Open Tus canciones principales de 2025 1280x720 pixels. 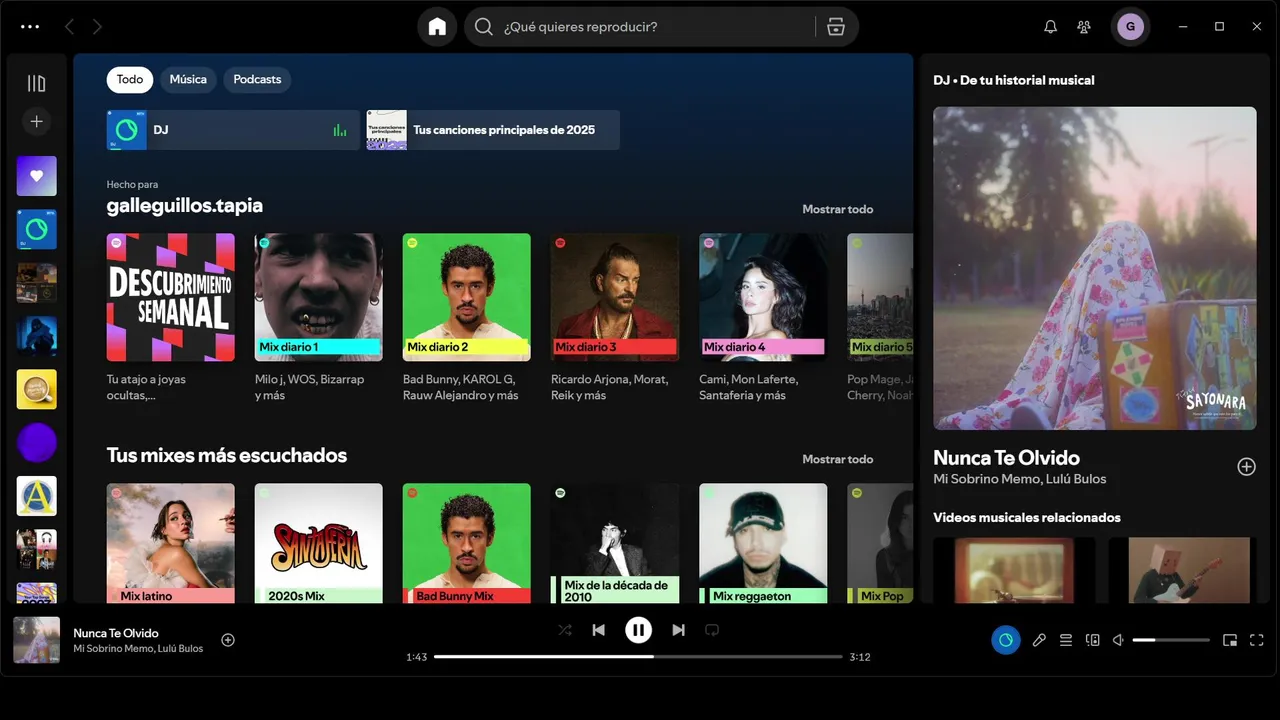[x=493, y=130]
